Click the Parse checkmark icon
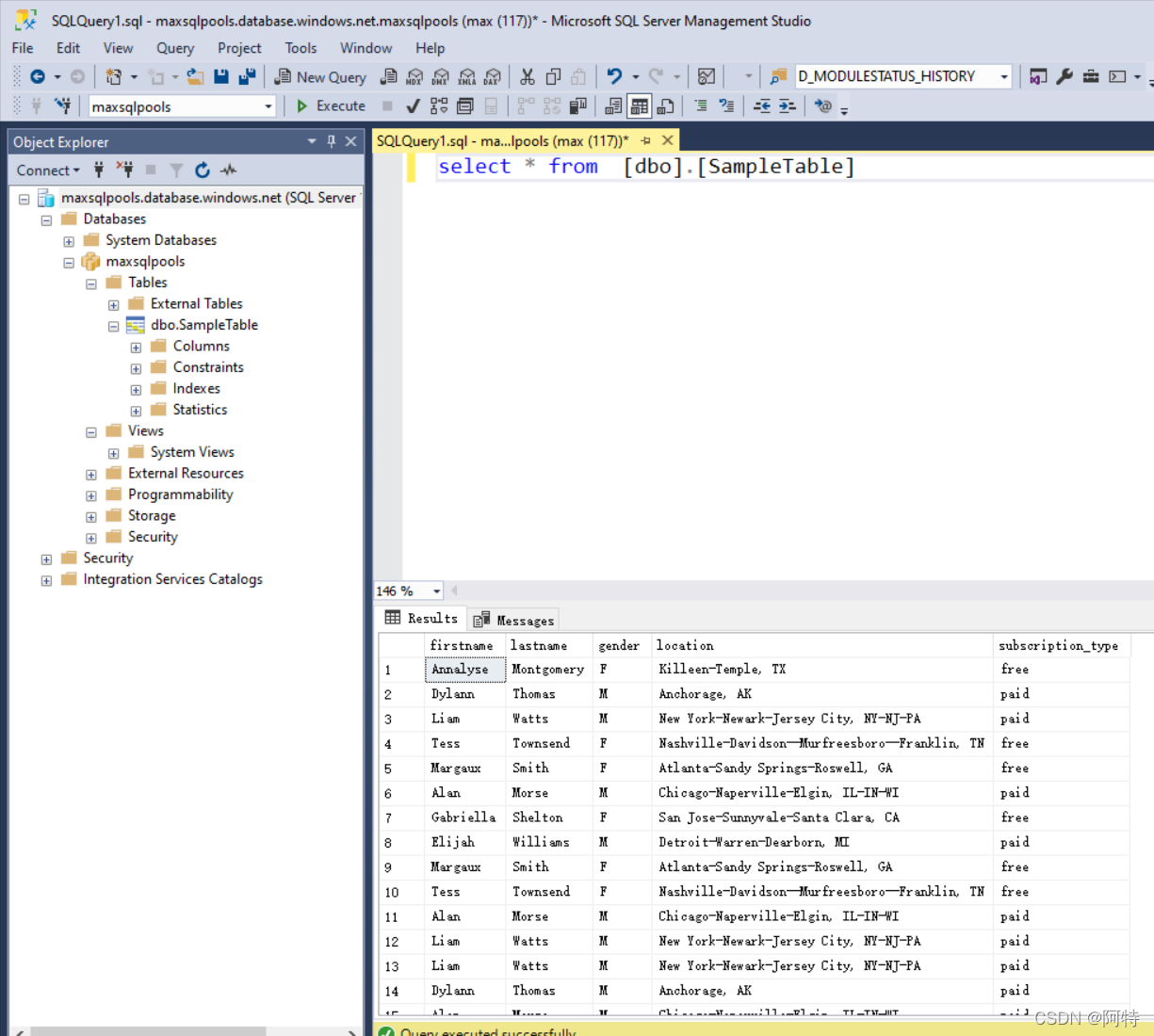Image resolution: width=1154 pixels, height=1036 pixels. tap(413, 105)
